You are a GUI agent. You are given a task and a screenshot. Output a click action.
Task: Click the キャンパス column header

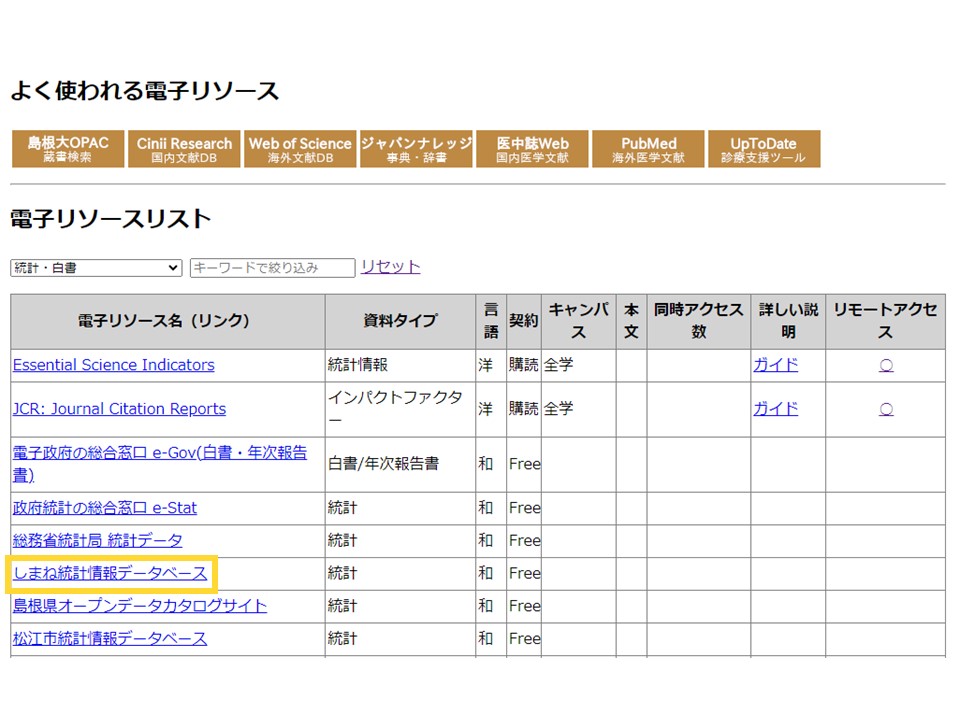[579, 321]
